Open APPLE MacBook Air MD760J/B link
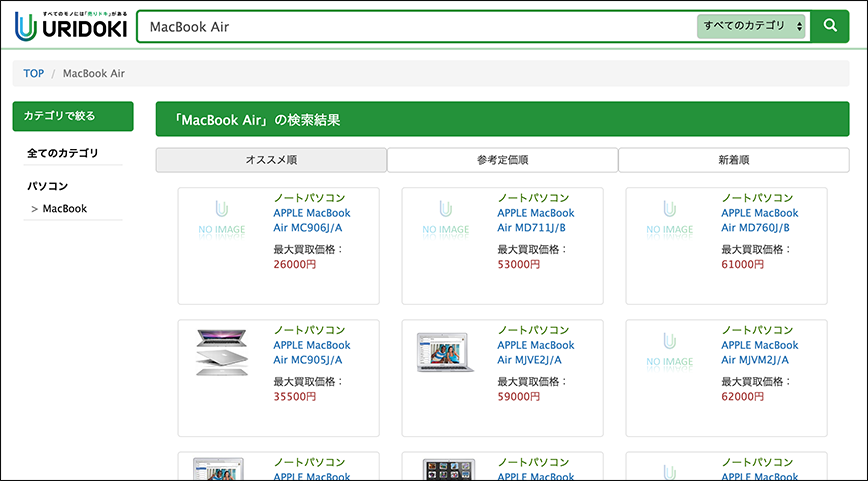Image resolution: width=868 pixels, height=481 pixels. tap(760, 220)
